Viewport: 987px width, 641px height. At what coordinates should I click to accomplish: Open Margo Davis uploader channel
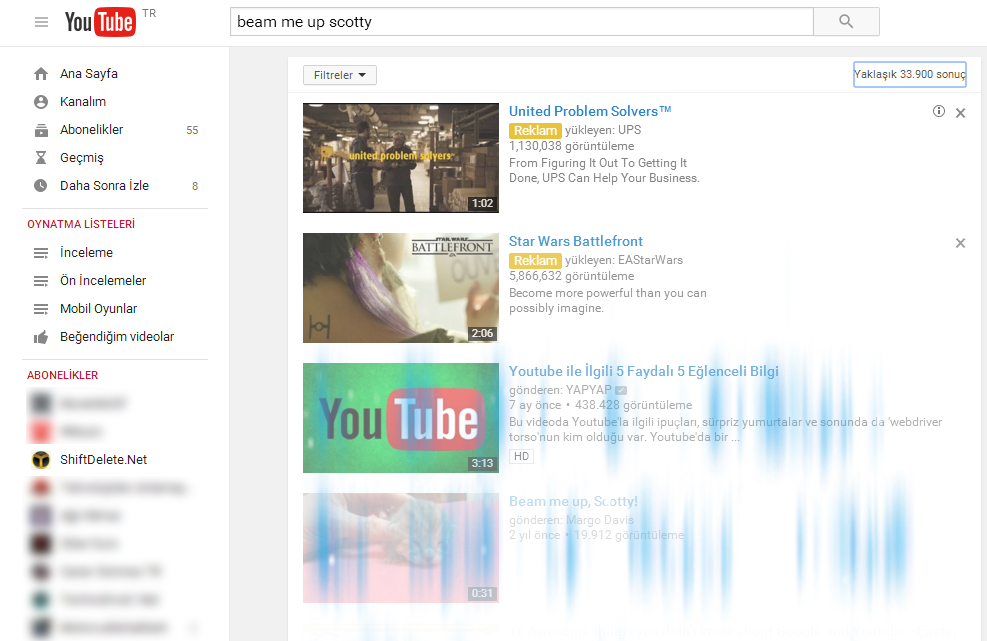coord(600,520)
